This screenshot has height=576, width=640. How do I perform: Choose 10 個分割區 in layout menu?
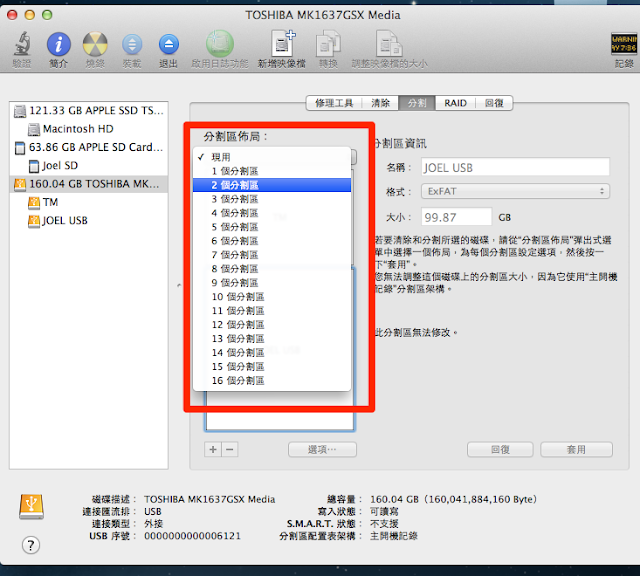[272, 297]
